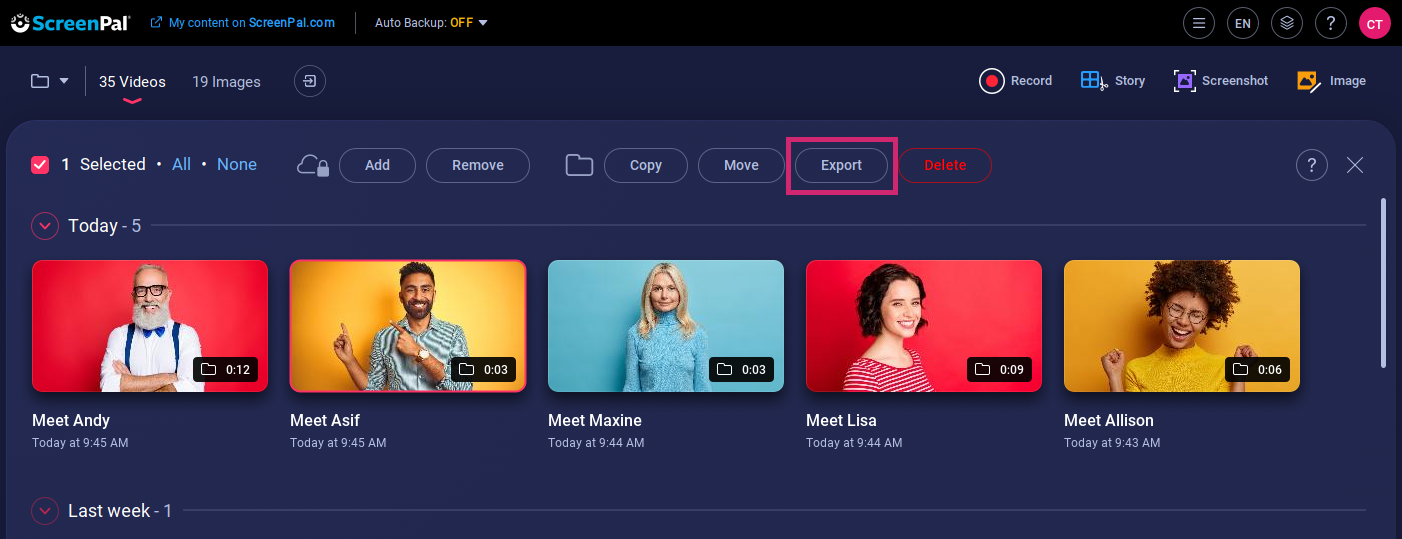1402x539 pixels.
Task: Collapse the Last week section
Action: [45, 511]
